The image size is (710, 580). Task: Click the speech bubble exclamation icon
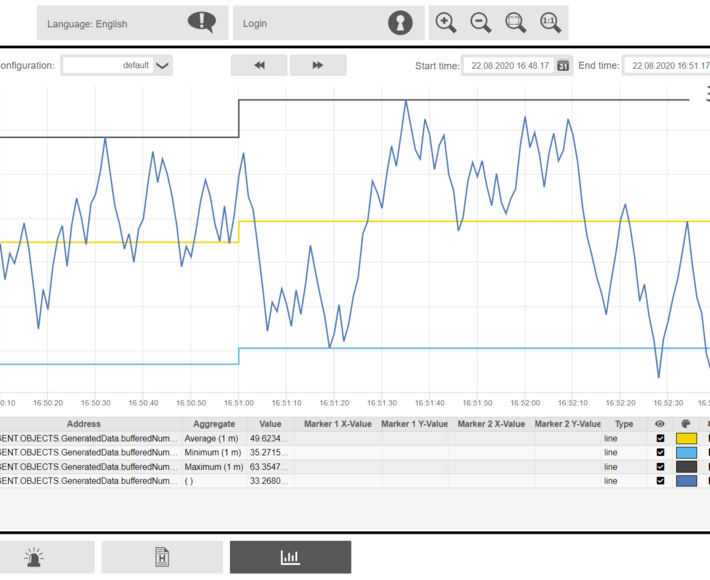click(x=202, y=22)
